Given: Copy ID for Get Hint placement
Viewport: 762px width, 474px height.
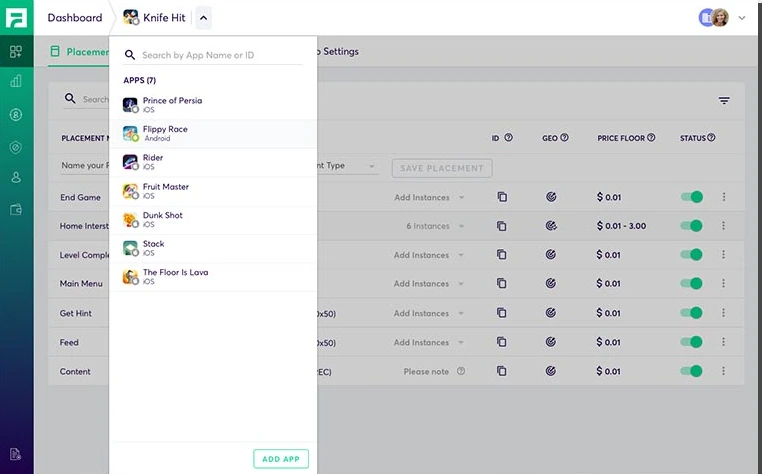Looking at the screenshot, I should [x=502, y=313].
